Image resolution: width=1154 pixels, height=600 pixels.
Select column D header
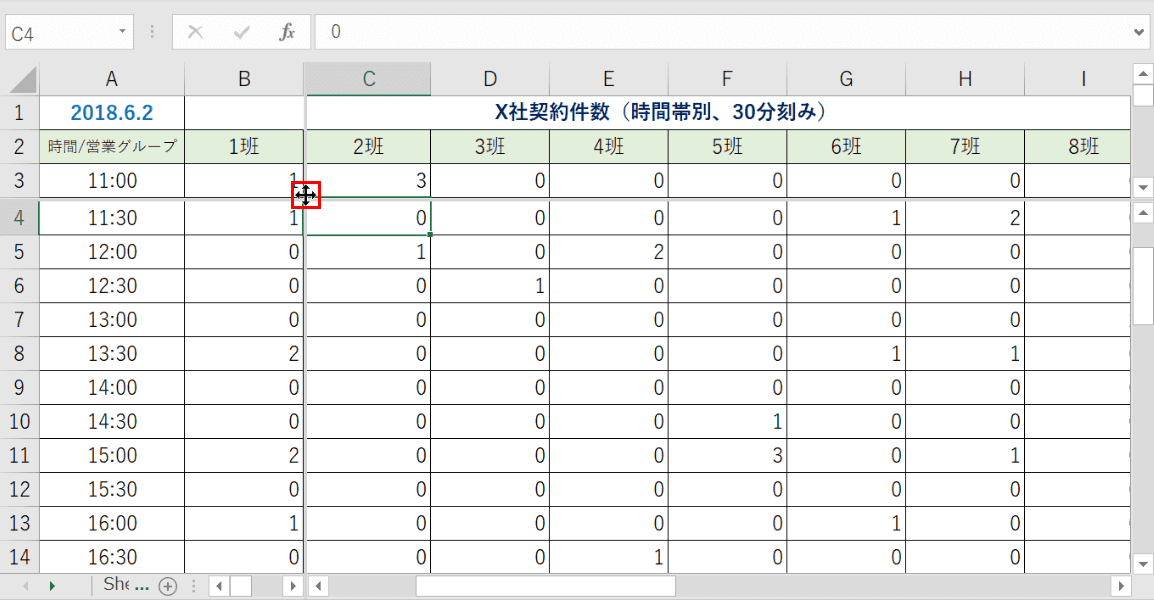(490, 79)
